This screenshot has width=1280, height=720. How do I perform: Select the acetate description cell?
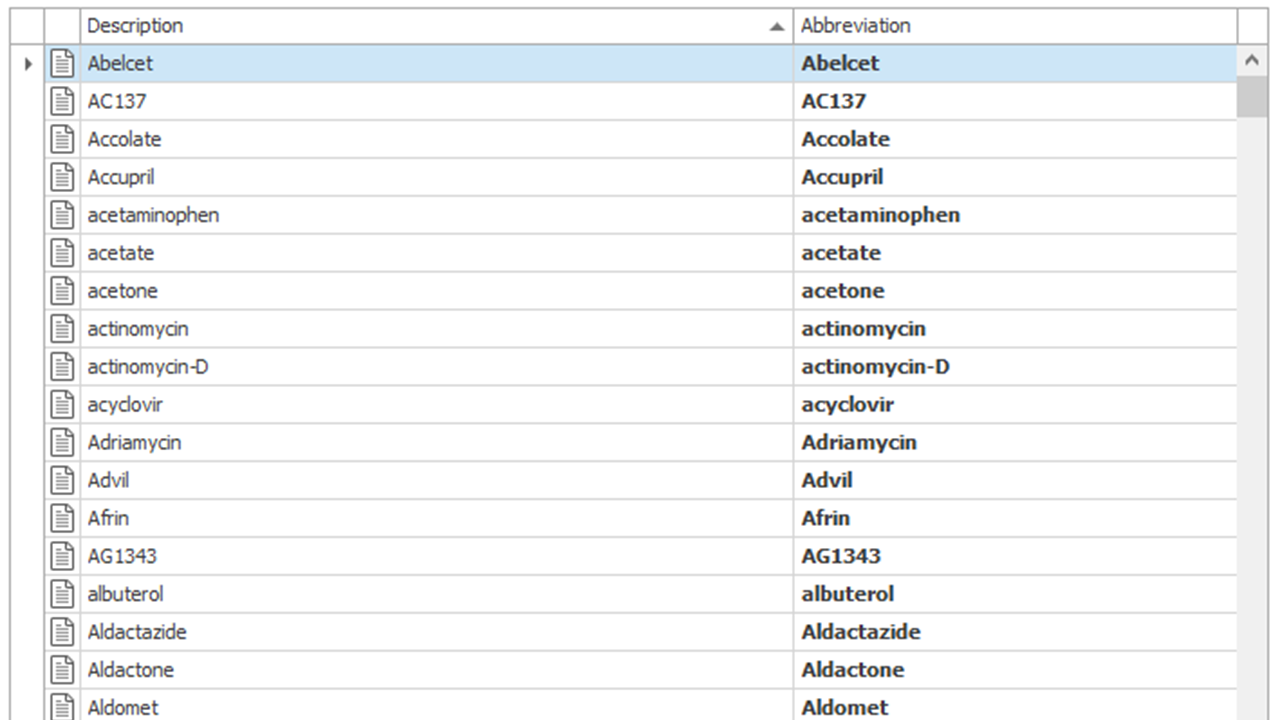(437, 253)
